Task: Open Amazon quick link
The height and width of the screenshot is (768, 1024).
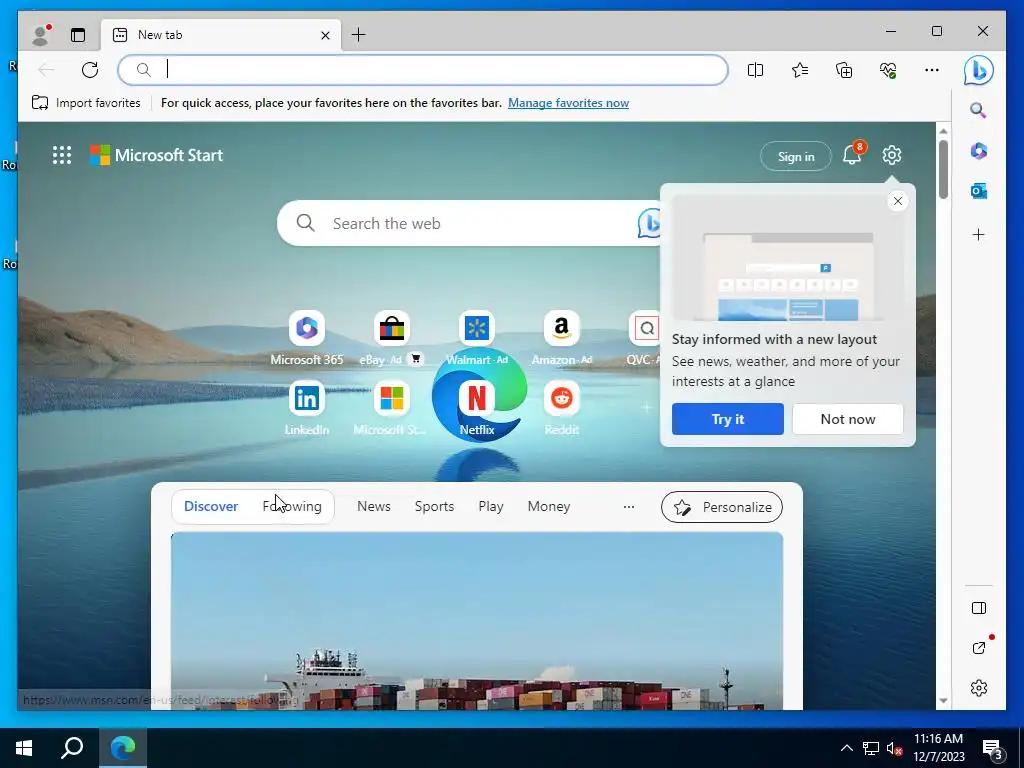Action: tap(562, 338)
